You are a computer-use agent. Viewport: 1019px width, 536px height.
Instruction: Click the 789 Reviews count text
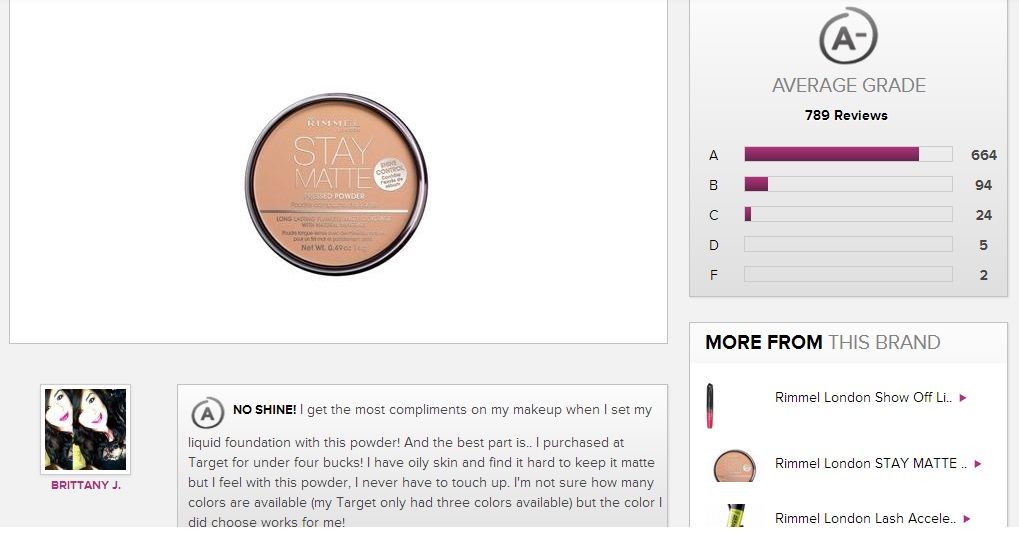point(846,115)
